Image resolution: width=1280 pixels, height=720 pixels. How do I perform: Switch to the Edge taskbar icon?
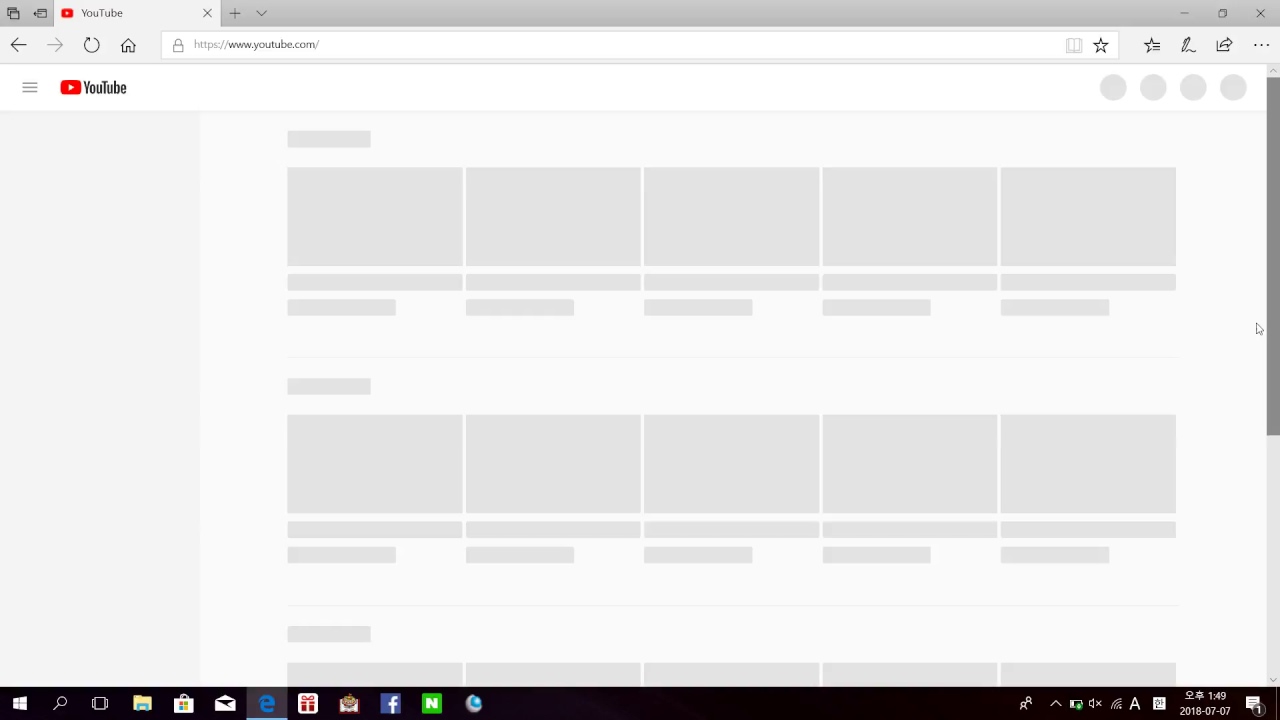pos(267,704)
